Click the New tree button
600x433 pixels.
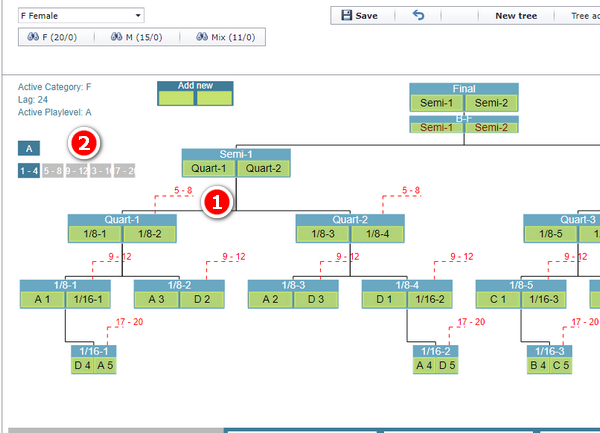(x=516, y=16)
